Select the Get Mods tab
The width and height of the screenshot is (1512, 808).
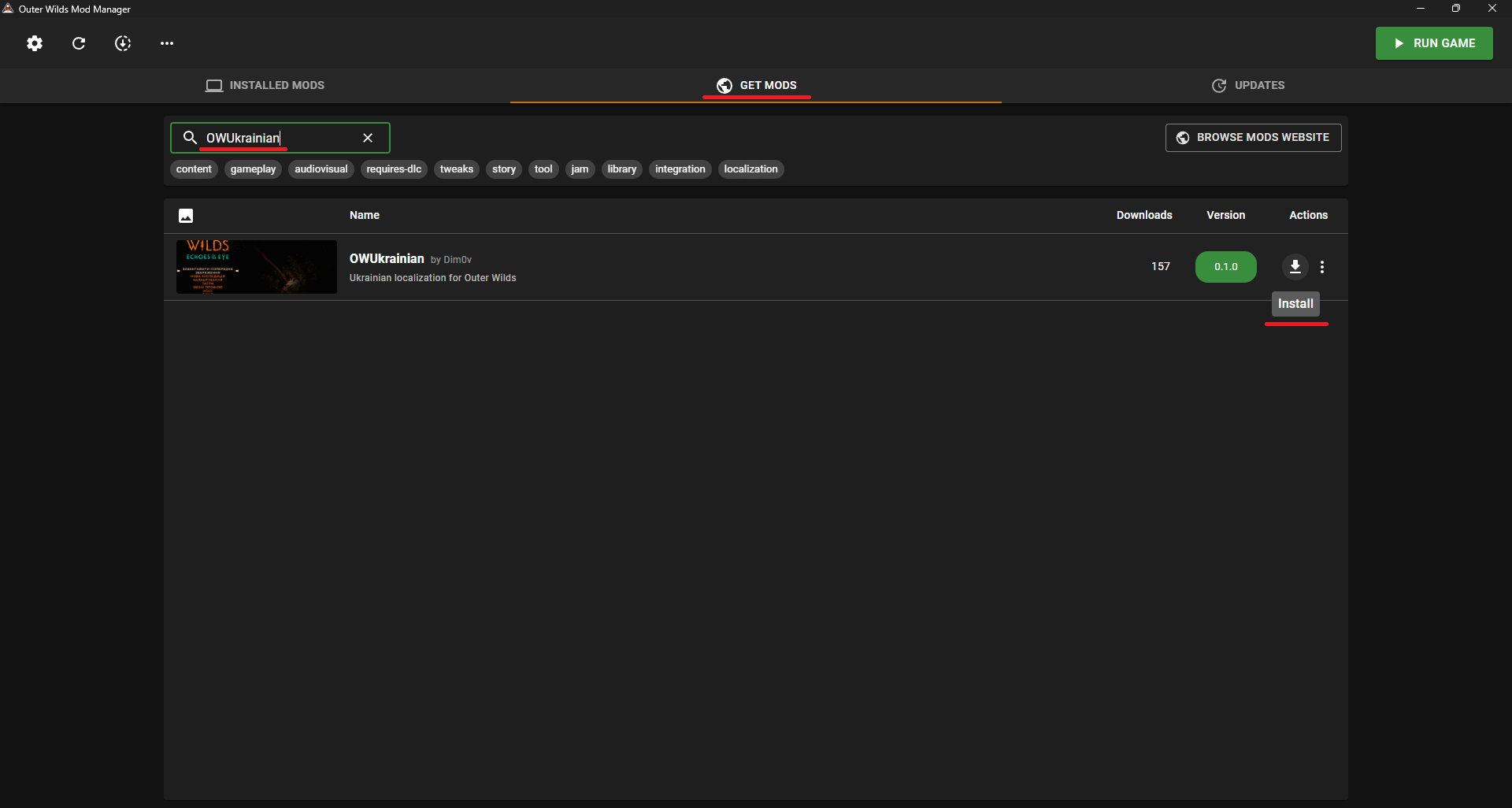click(756, 85)
